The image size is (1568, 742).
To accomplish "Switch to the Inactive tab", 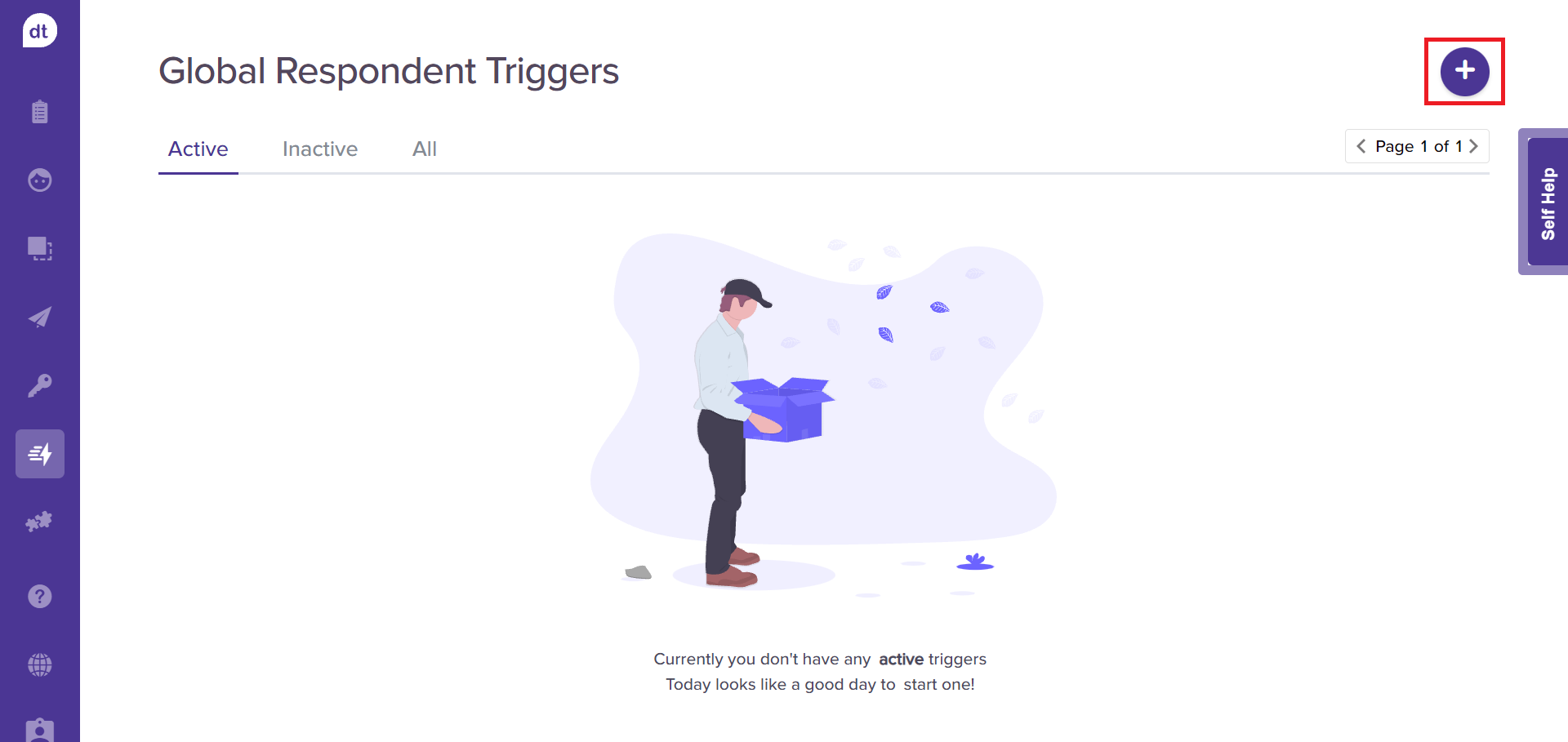I will 320,149.
